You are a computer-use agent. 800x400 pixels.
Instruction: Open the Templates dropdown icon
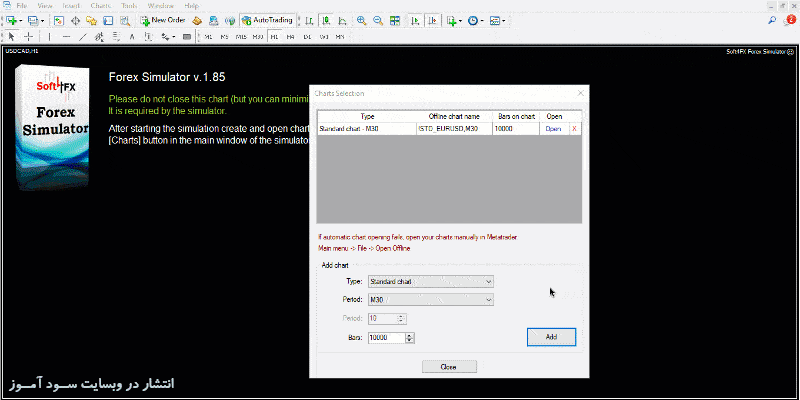[497, 20]
